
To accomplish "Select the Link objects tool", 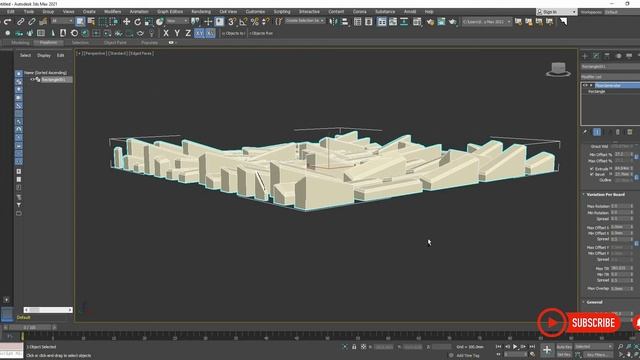I will (20, 22).
